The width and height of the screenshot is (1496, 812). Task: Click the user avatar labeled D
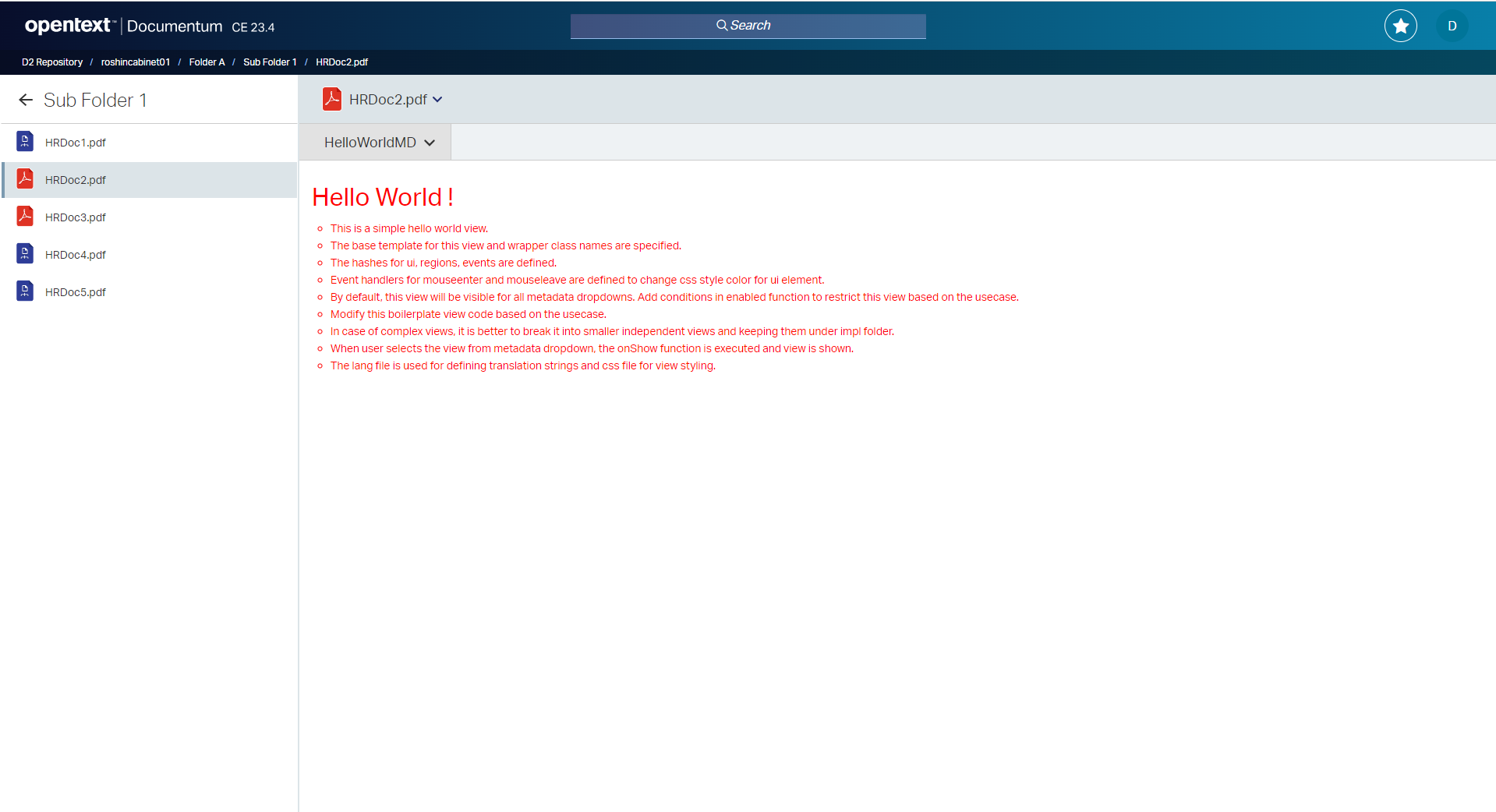tap(1451, 25)
